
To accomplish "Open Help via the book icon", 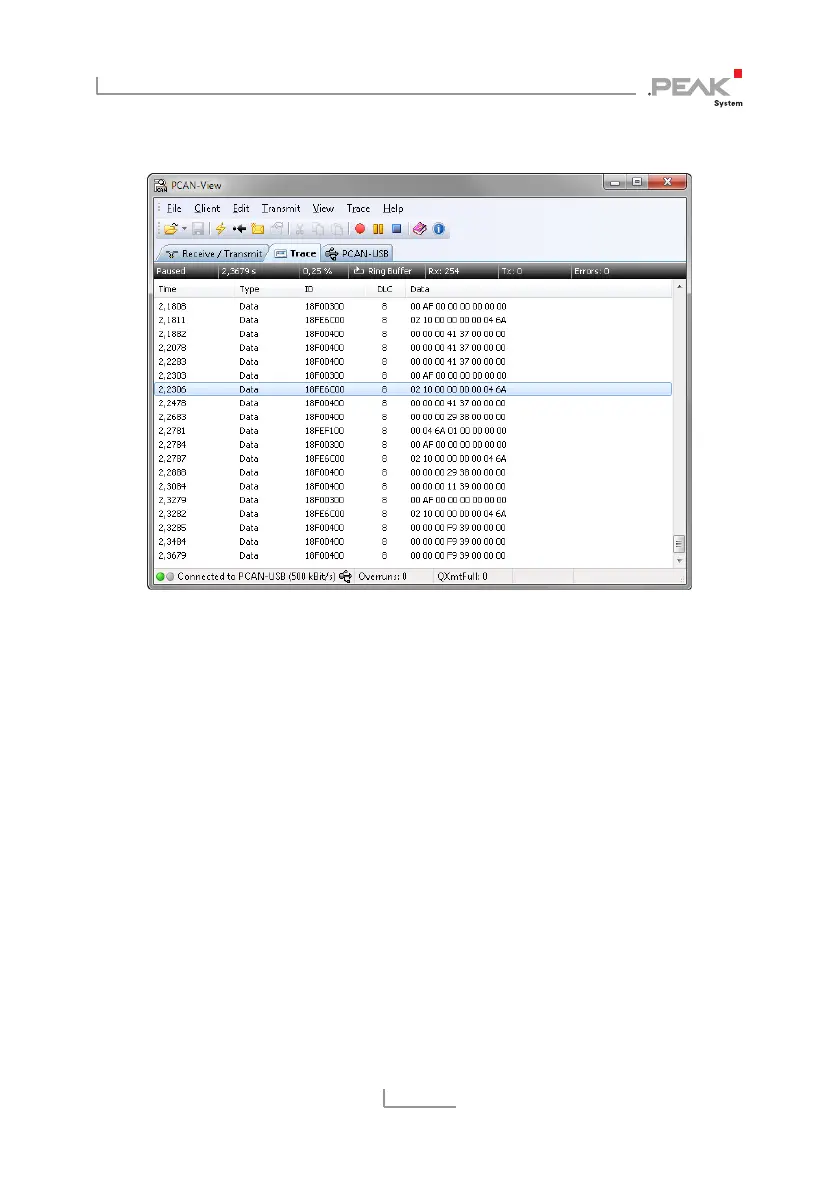I will pos(420,229).
